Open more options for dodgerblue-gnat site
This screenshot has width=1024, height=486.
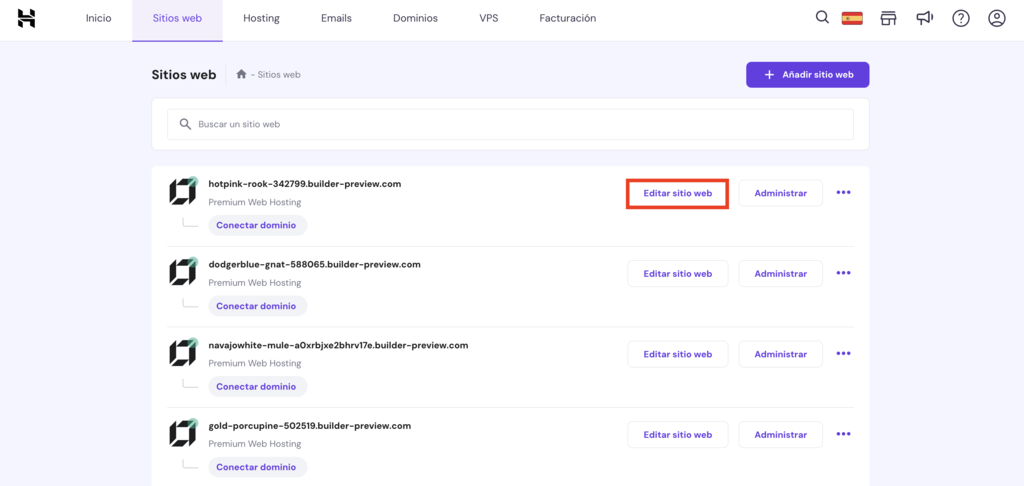843,273
